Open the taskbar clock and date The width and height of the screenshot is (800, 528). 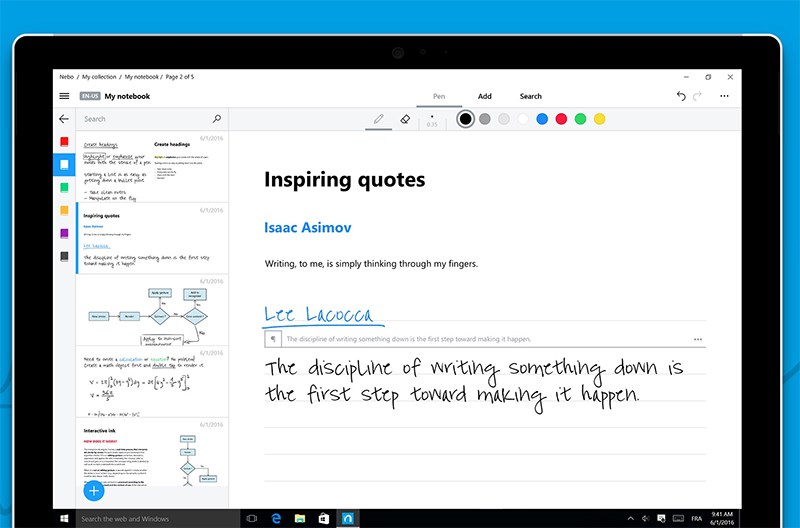722,518
